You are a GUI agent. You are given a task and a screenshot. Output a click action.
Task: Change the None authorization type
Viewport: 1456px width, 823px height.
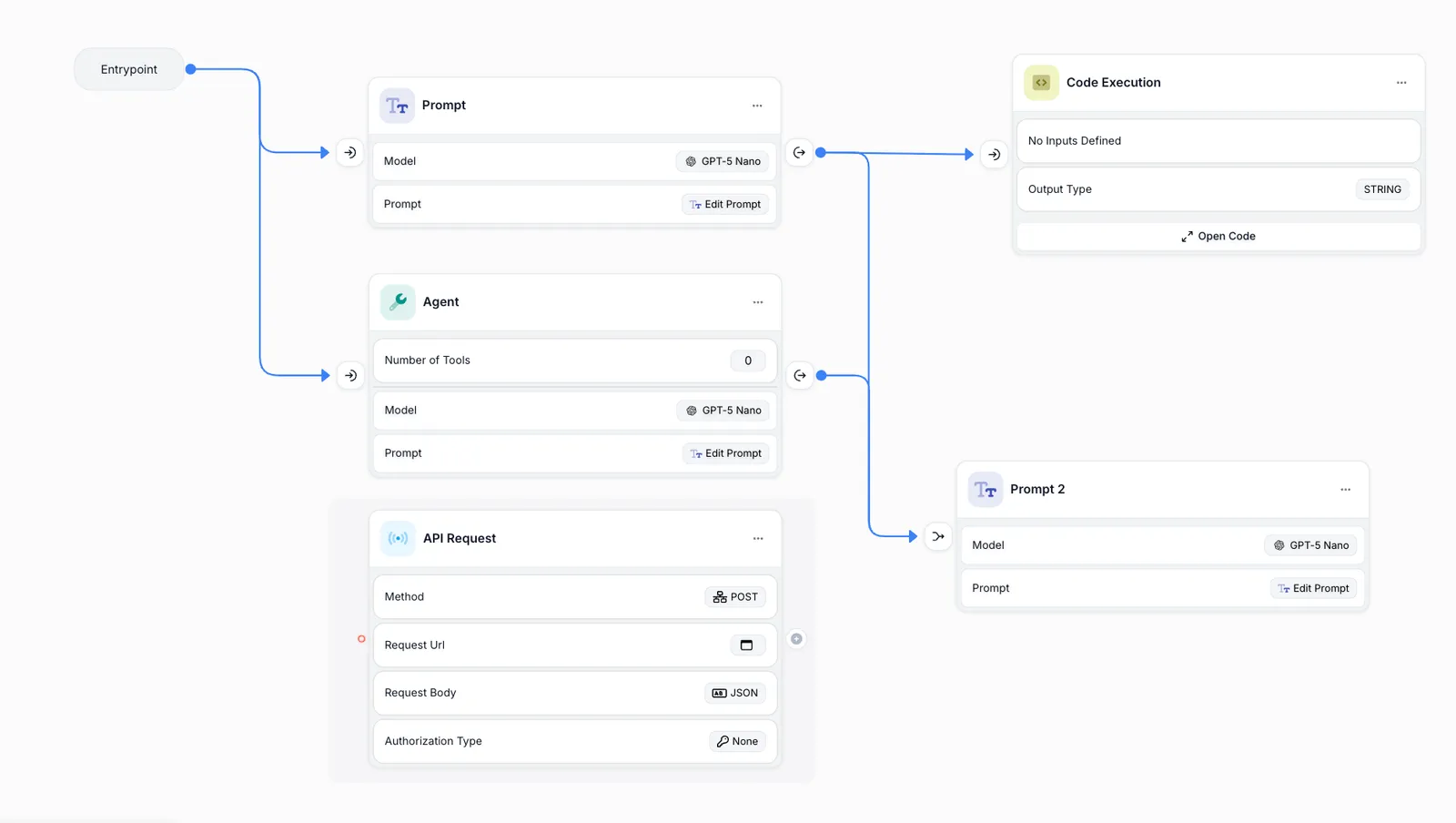737,741
